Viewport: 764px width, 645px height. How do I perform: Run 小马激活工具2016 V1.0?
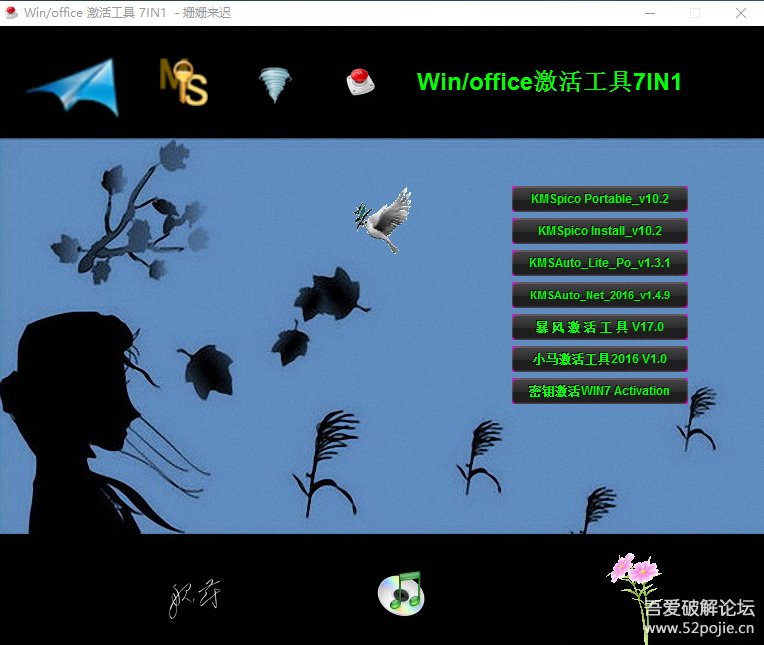tap(600, 359)
